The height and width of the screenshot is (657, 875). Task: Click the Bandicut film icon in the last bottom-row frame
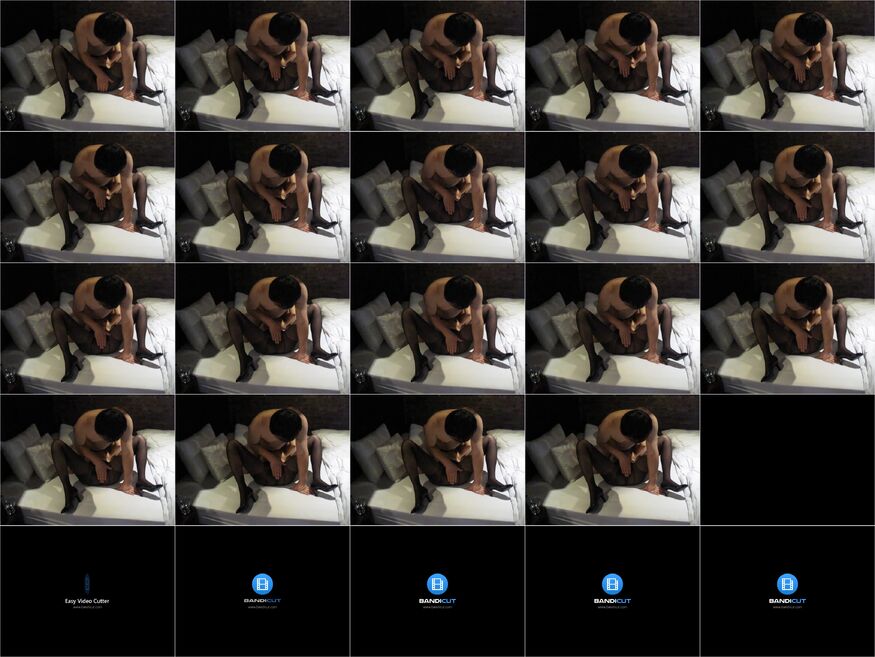click(x=787, y=583)
